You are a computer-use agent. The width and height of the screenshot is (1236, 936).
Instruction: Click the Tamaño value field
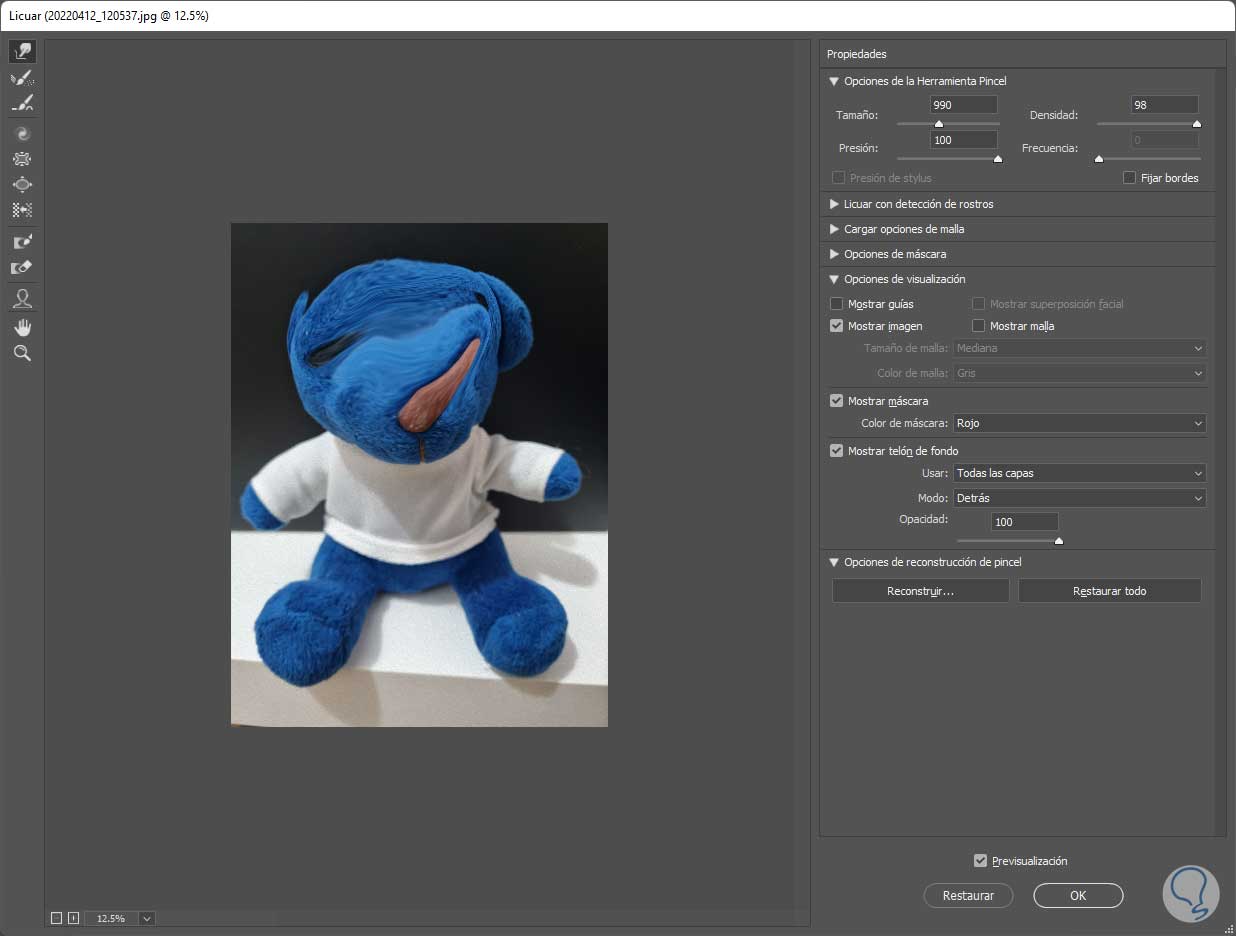pyautogui.click(x=962, y=105)
